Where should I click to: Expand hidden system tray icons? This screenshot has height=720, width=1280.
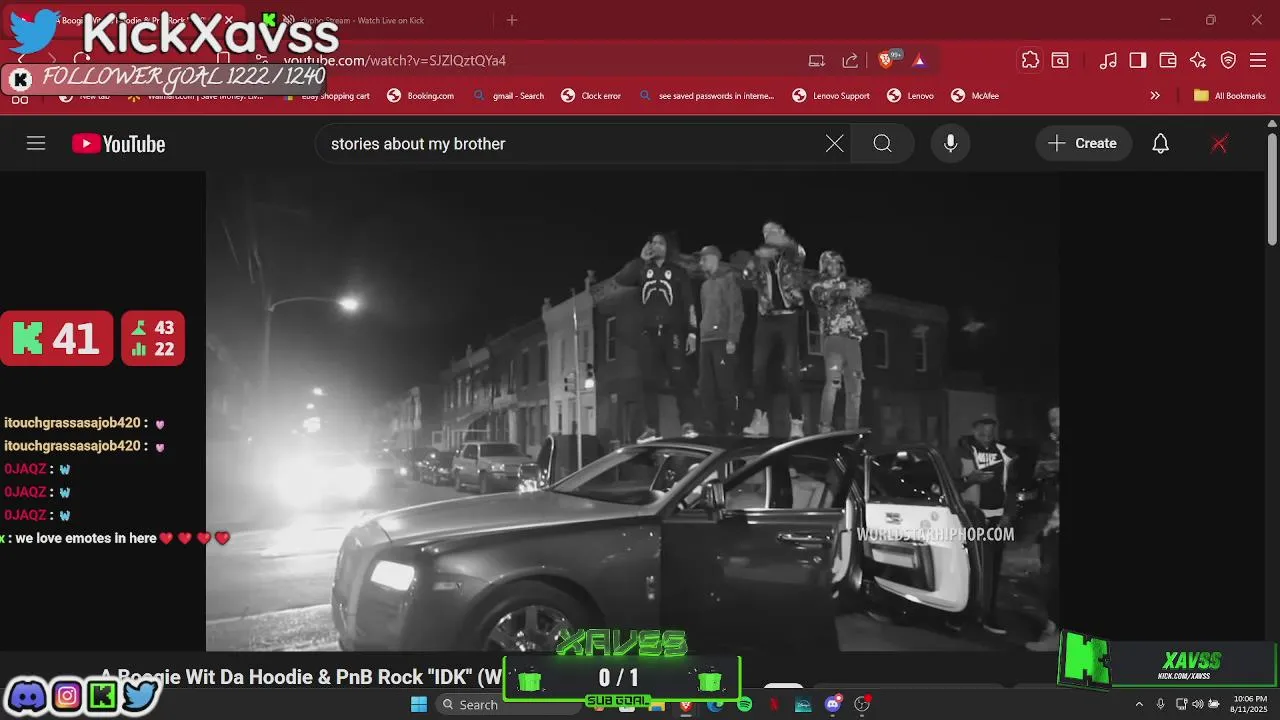1139,704
